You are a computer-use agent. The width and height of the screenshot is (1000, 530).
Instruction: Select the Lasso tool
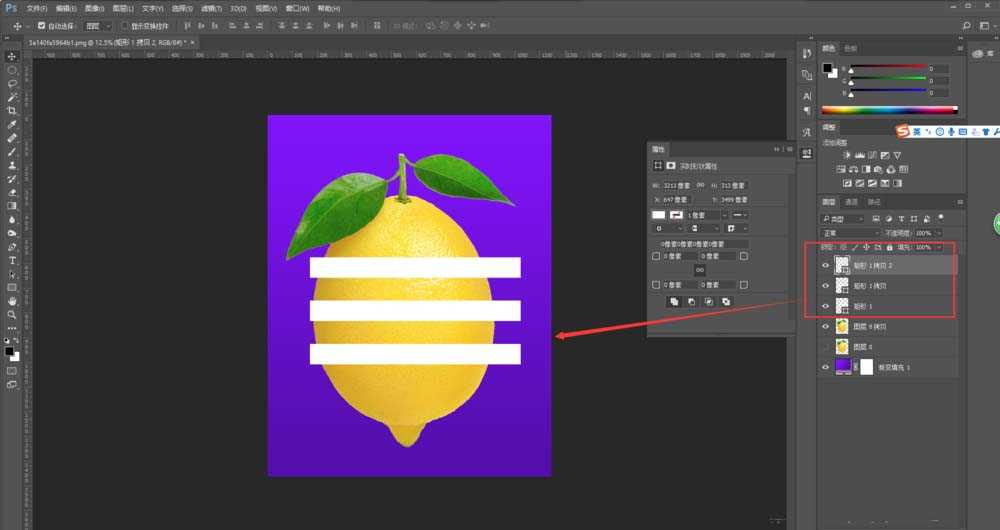pos(12,84)
